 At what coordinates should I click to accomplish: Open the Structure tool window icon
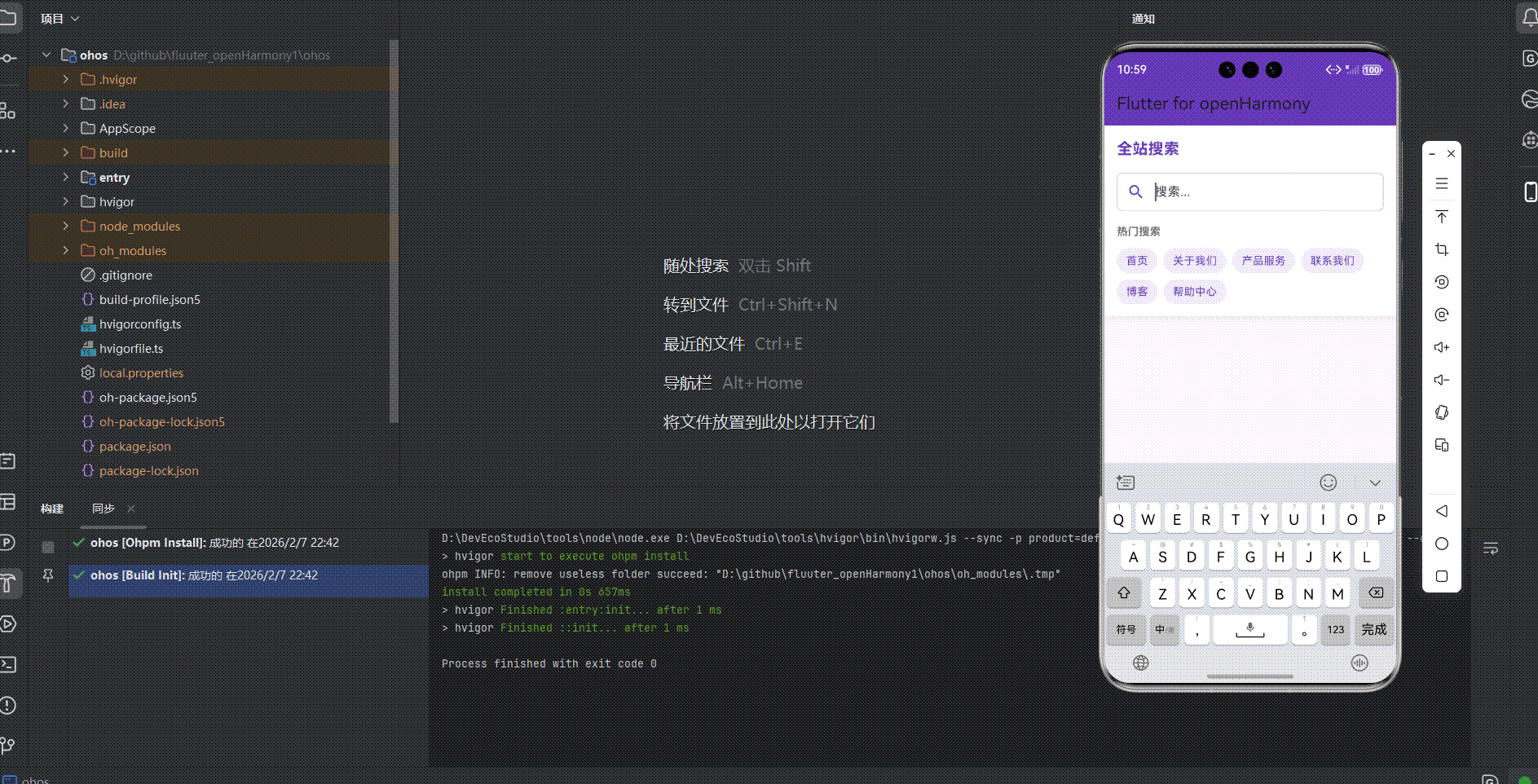7,110
